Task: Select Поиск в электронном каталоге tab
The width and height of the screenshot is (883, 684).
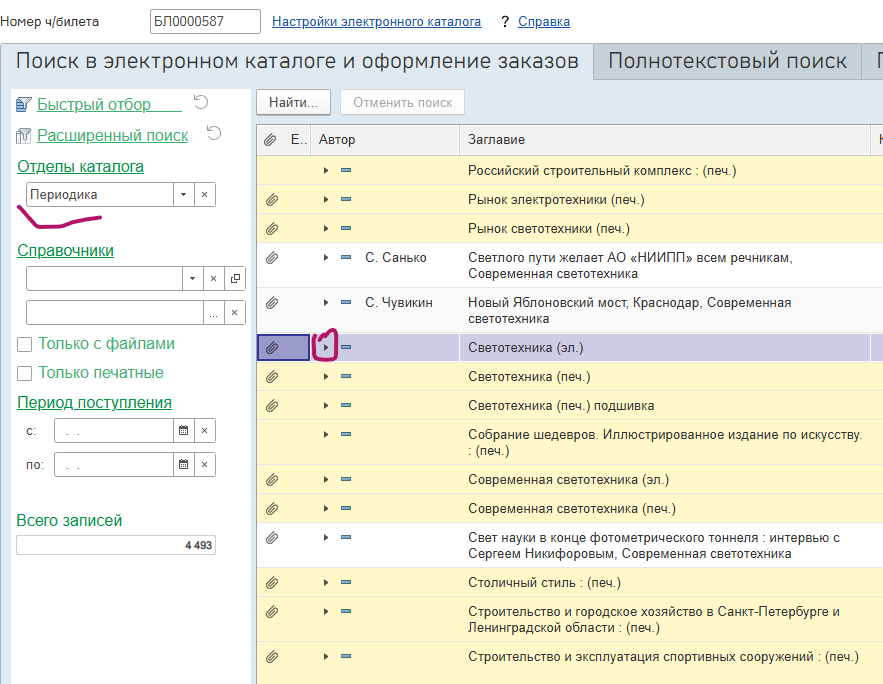Action: (x=297, y=61)
